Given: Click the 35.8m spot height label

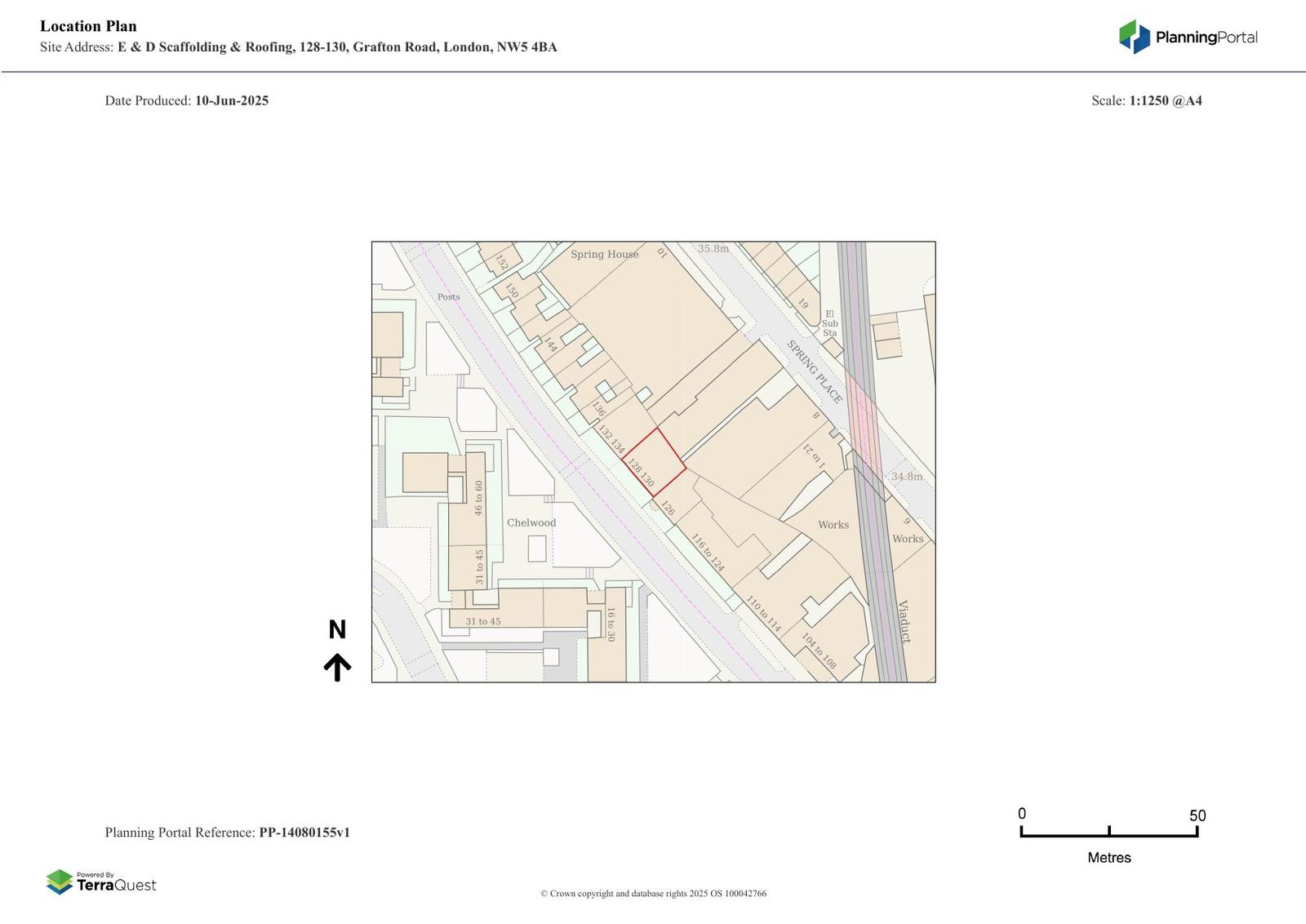Looking at the screenshot, I should 713,248.
